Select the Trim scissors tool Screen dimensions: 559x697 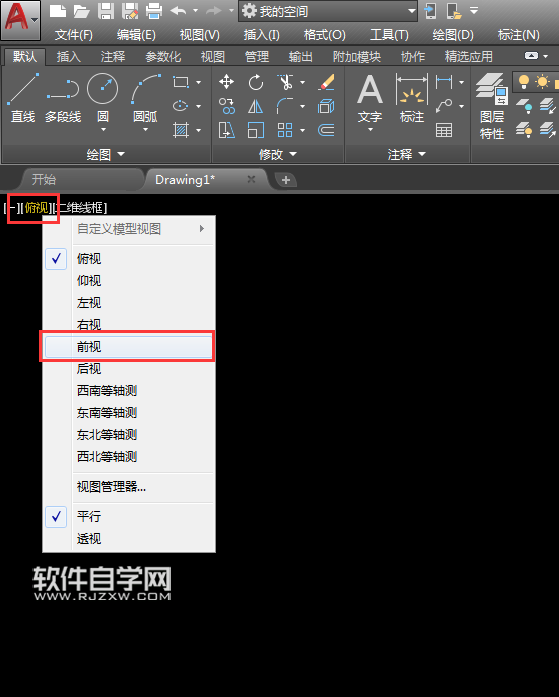coord(285,82)
